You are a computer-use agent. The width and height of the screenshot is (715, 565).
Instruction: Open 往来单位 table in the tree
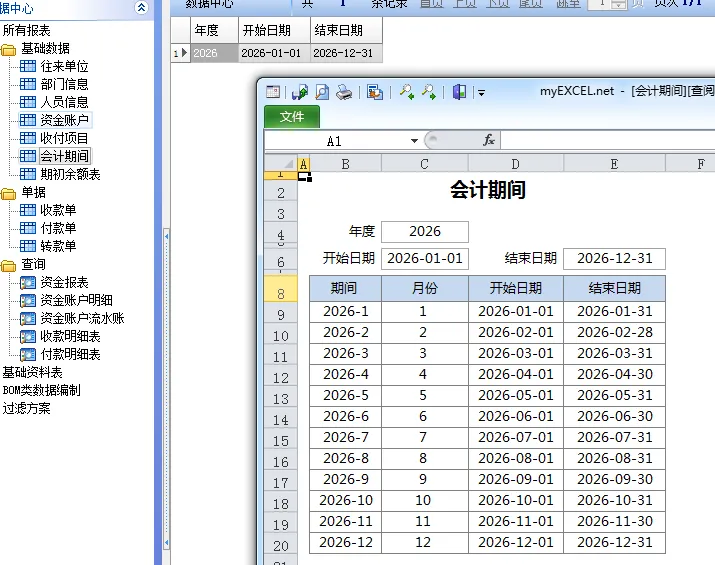coord(64,67)
